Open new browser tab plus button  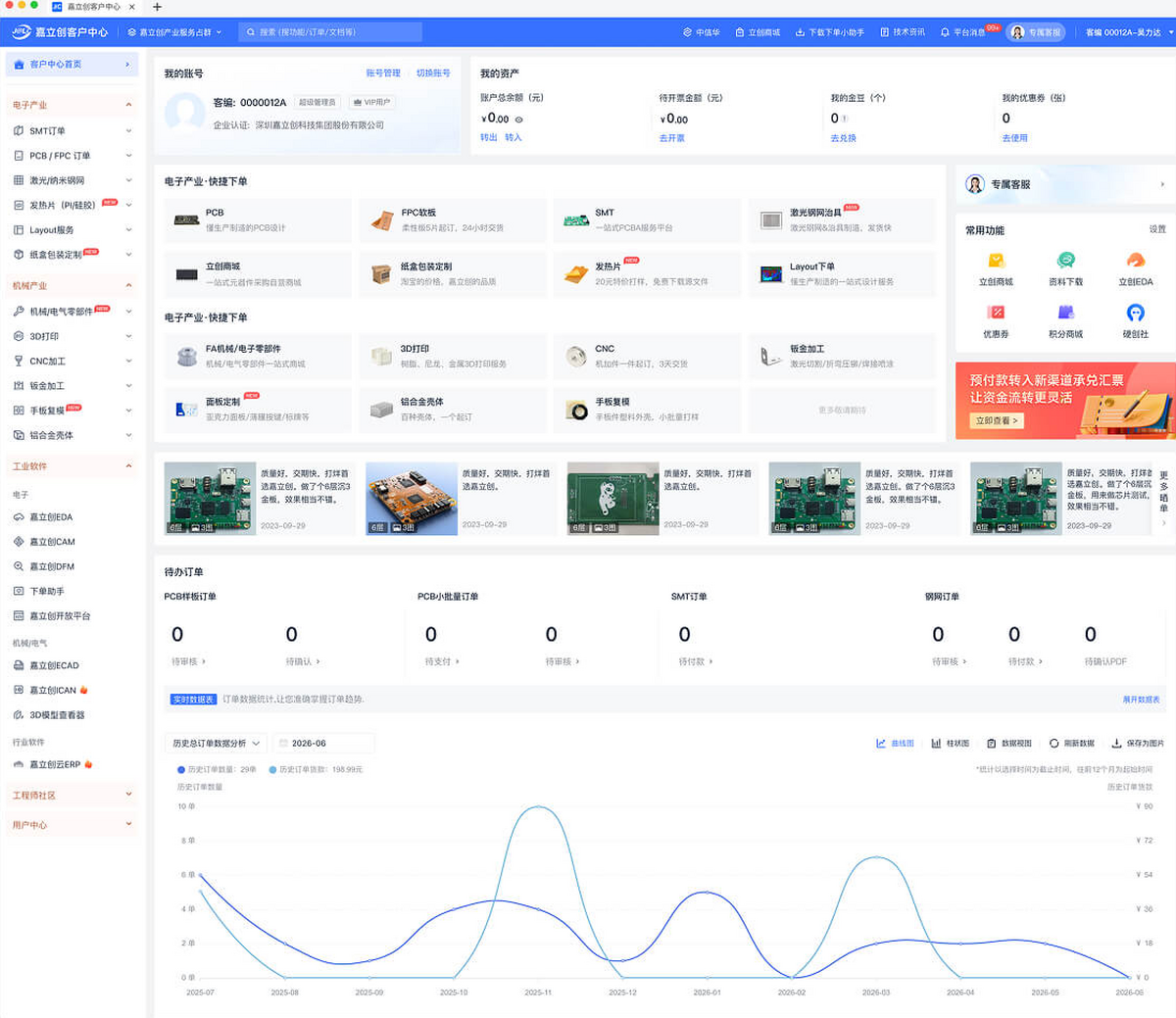157,7
